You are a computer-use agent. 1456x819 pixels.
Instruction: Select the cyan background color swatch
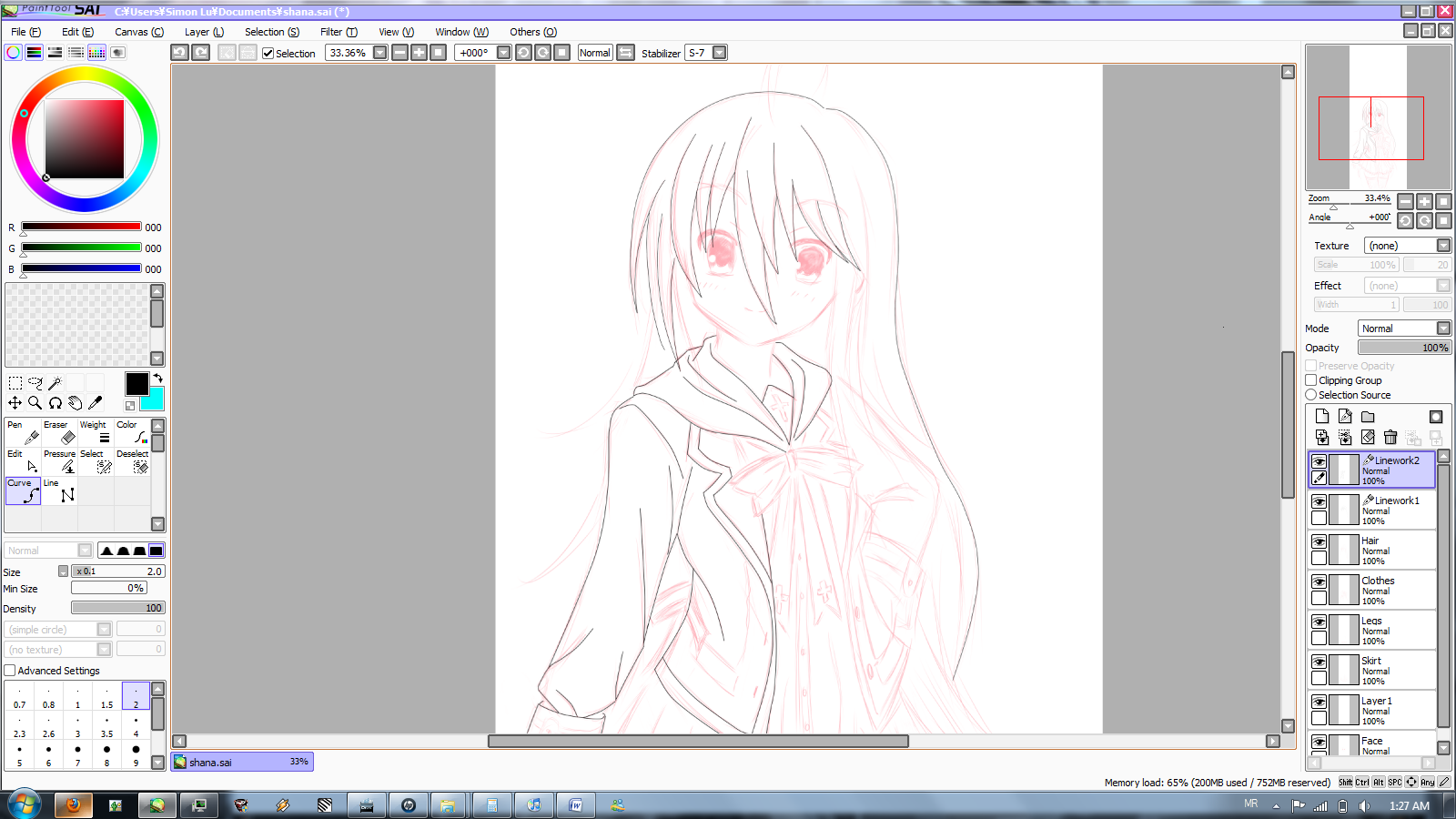[x=155, y=400]
